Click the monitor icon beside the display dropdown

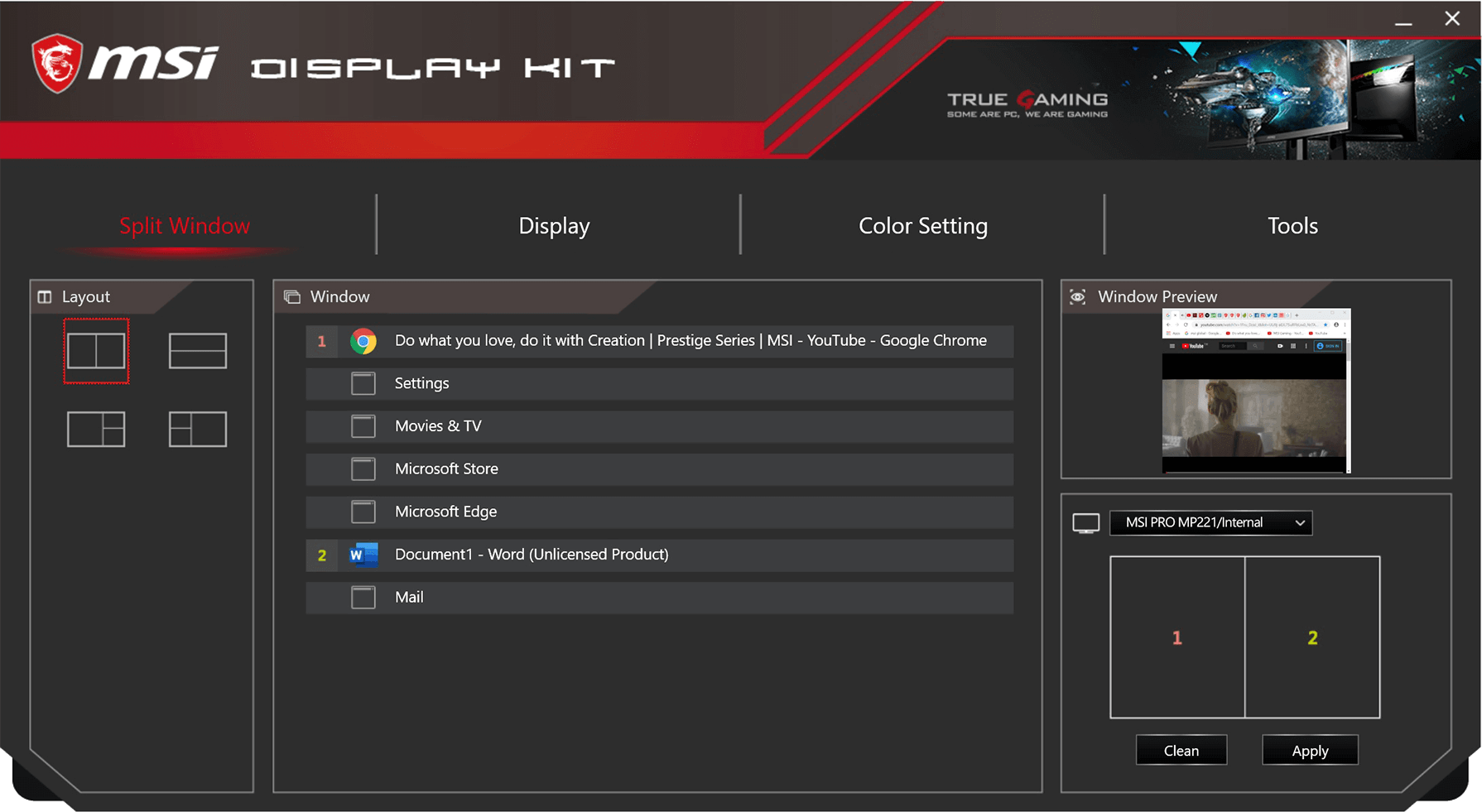coord(1085,522)
